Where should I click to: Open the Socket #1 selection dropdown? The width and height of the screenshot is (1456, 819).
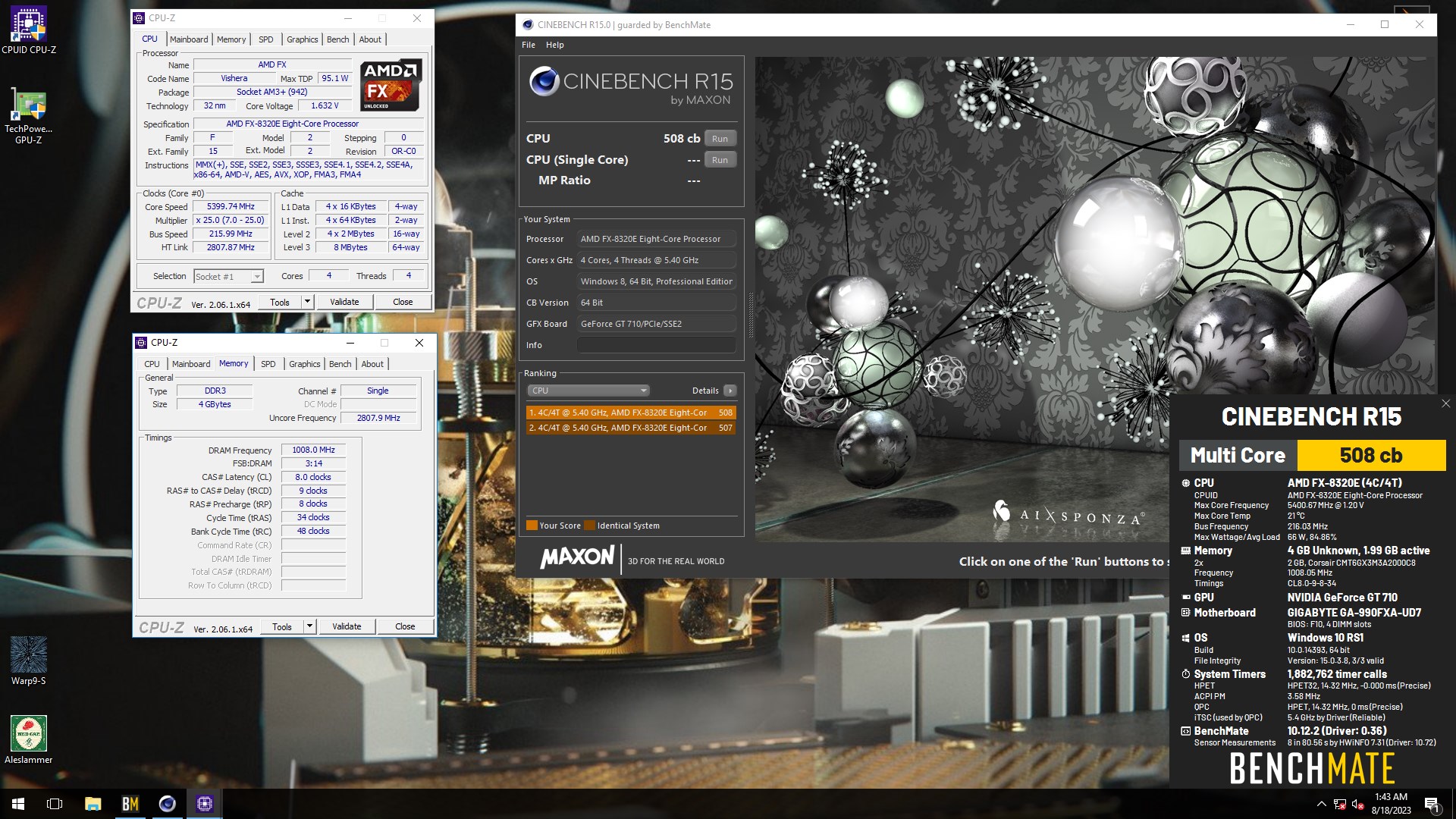(228, 277)
